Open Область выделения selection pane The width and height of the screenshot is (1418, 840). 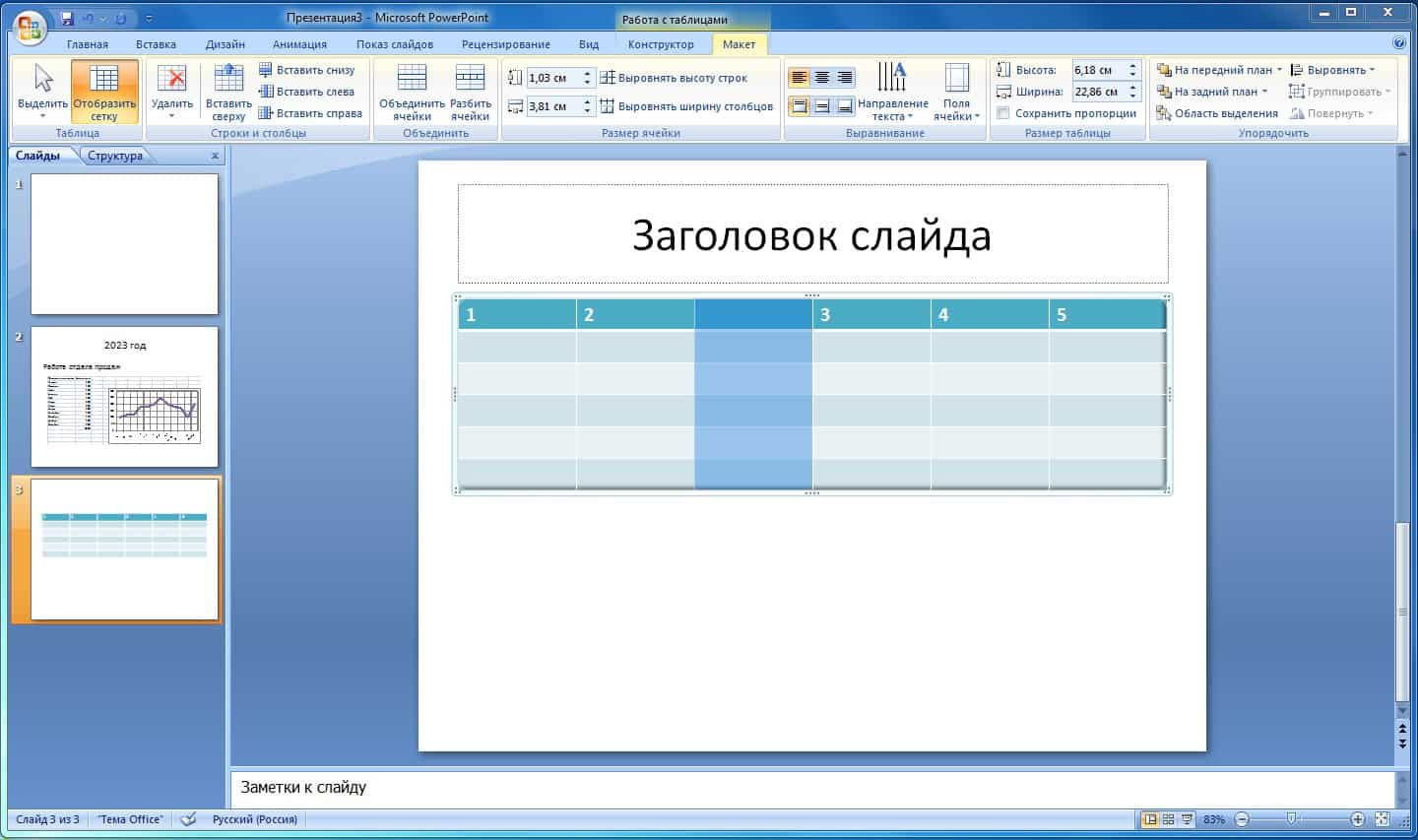click(1218, 113)
